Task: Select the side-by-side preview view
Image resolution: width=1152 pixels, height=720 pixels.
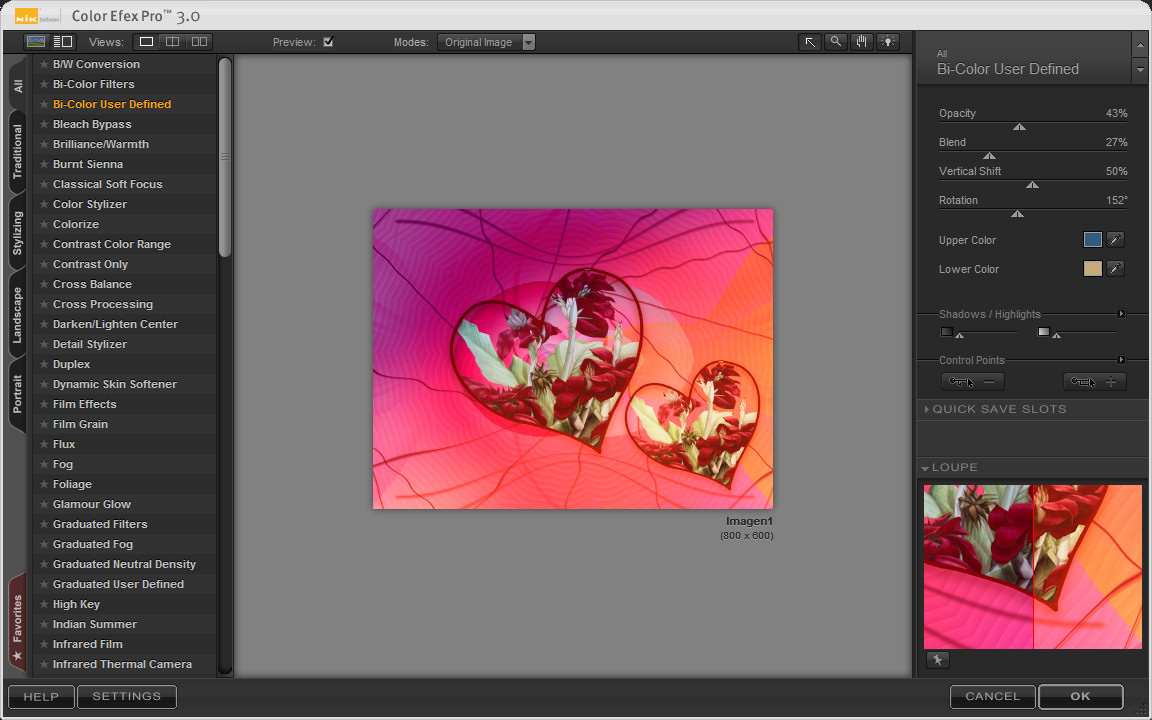Action: (x=199, y=42)
